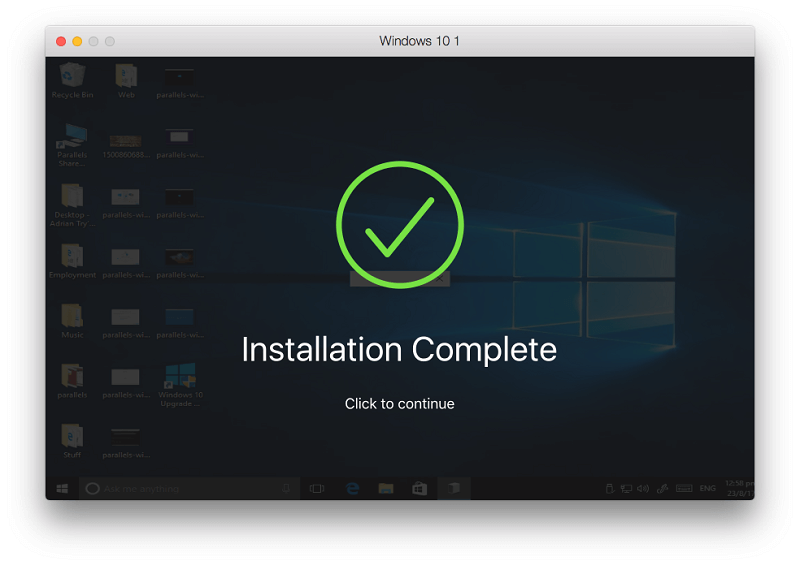Open the Recycle Bin desktop icon
Screen dimensions: 800x565
point(72,80)
